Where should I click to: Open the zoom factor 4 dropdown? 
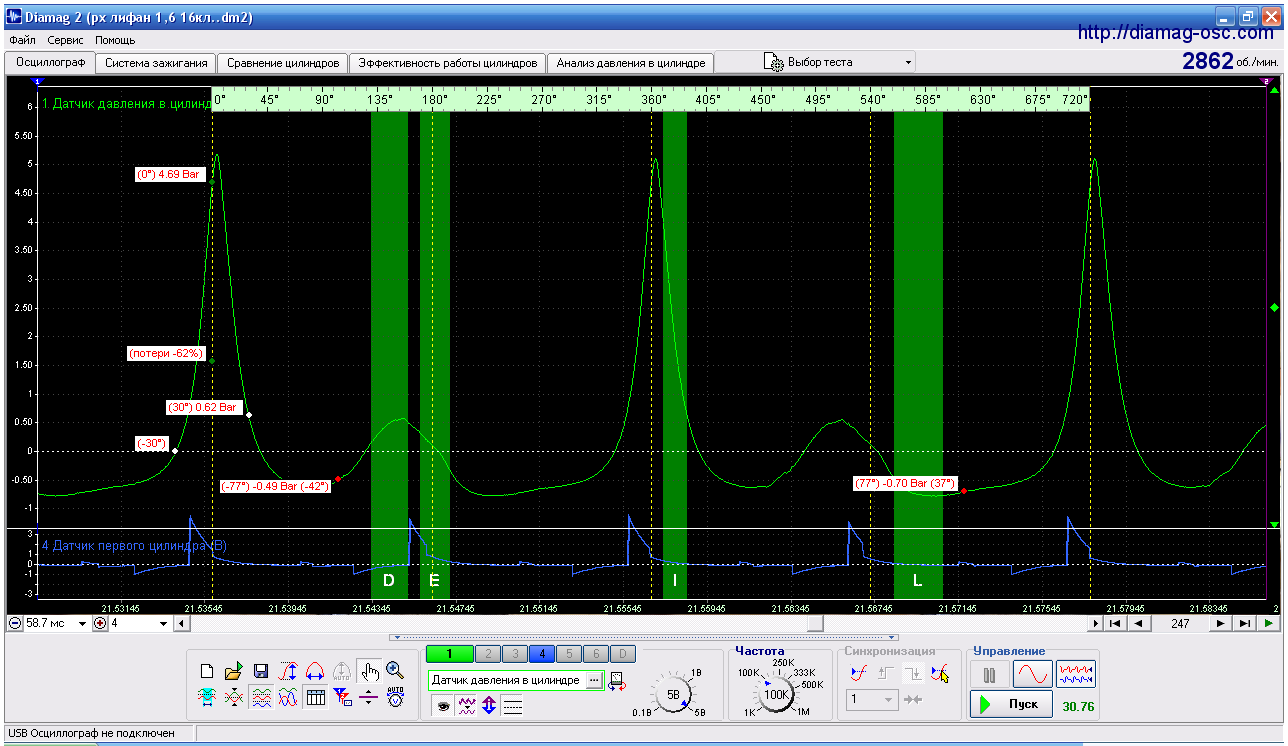click(163, 623)
